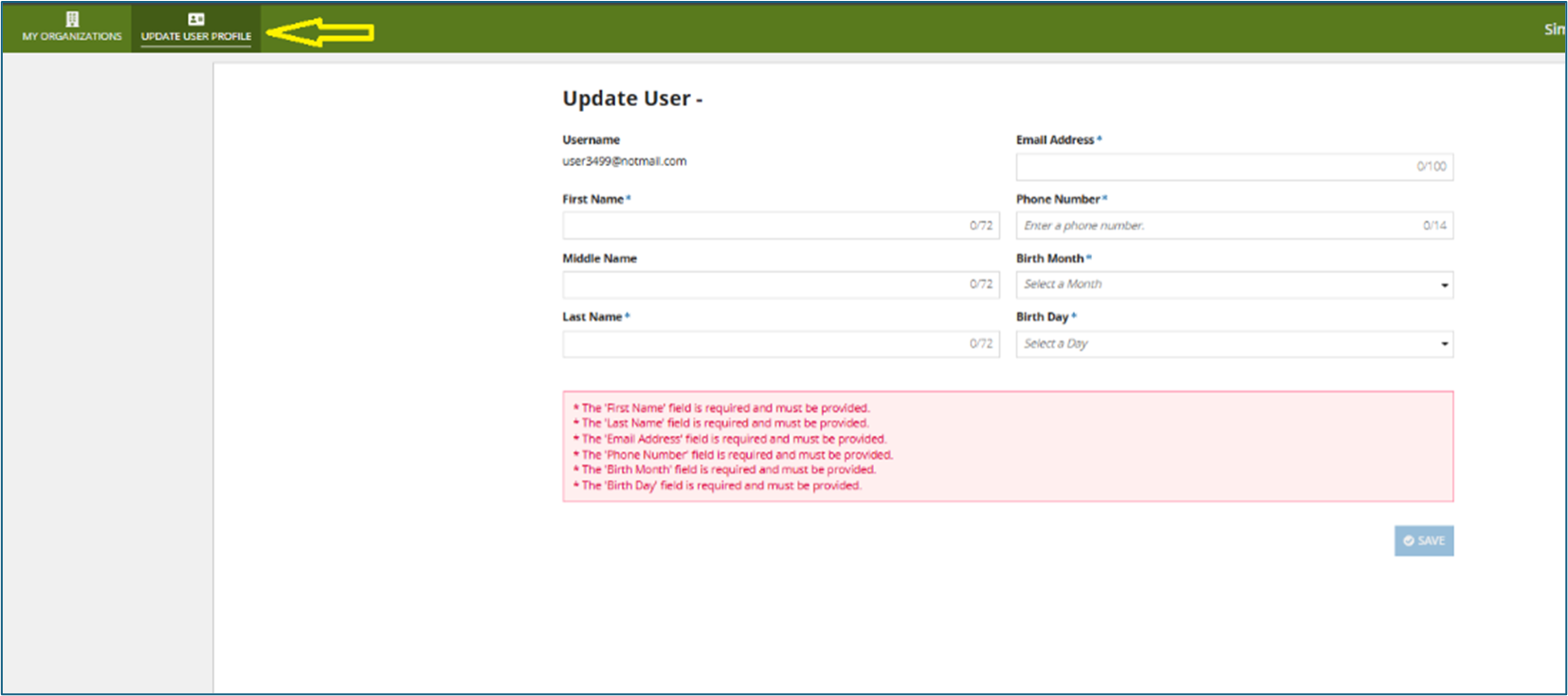Expand the Birth Month dropdown arrow
Screen dimensions: 1568x696
tap(1444, 285)
